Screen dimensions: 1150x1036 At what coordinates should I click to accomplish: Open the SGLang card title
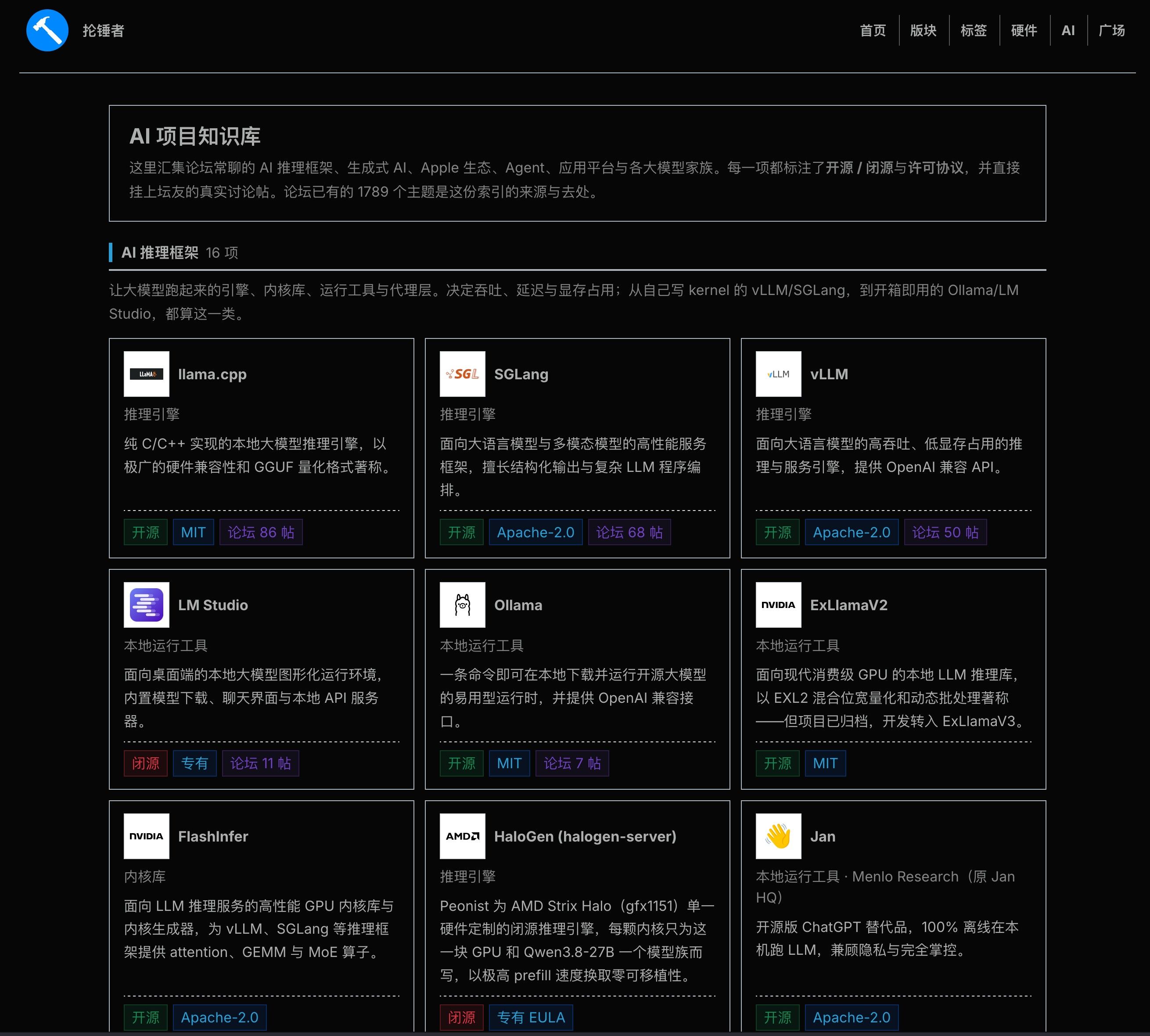point(521,374)
